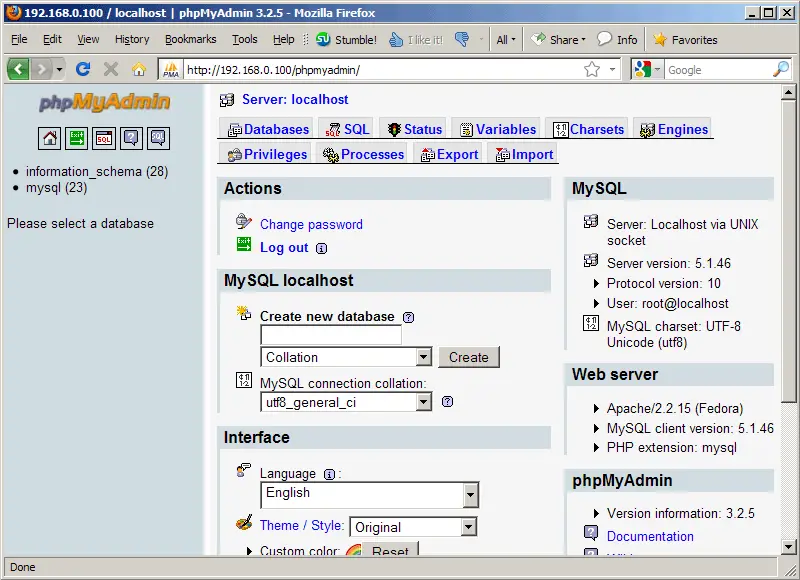
Task: Click the help icon next to Log out
Action: (321, 248)
